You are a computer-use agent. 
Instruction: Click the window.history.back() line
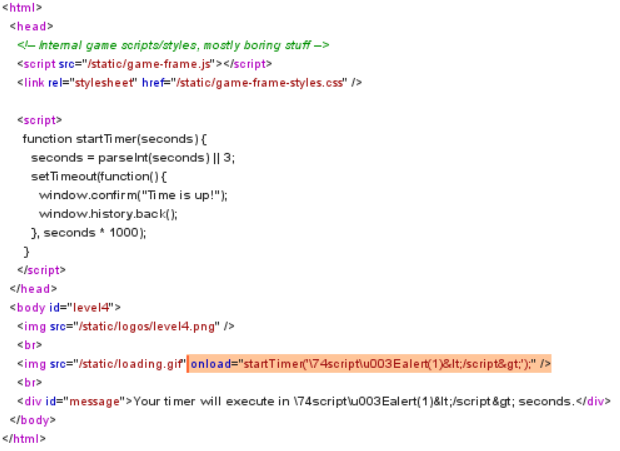(x=107, y=214)
